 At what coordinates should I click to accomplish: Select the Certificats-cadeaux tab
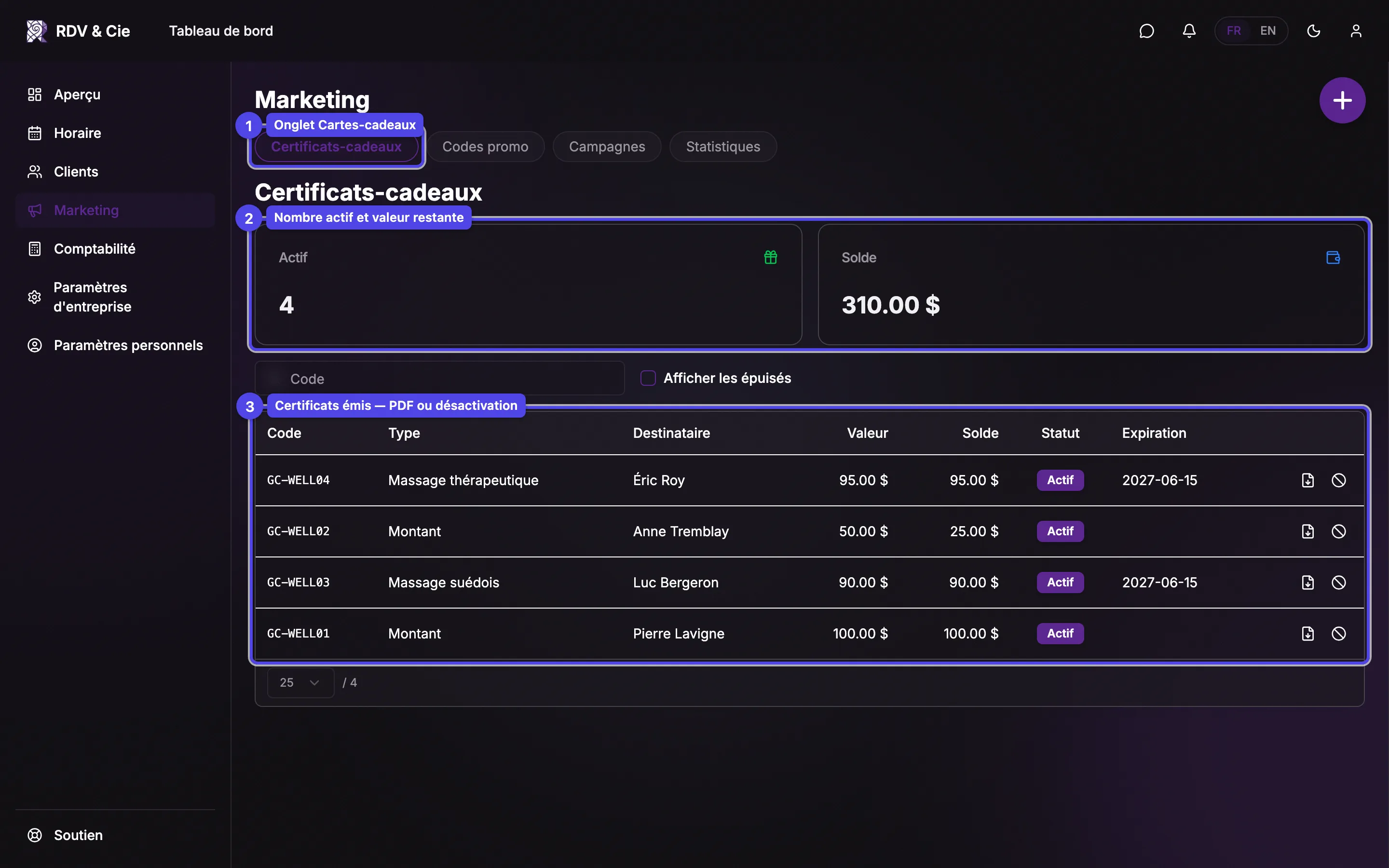tap(336, 147)
